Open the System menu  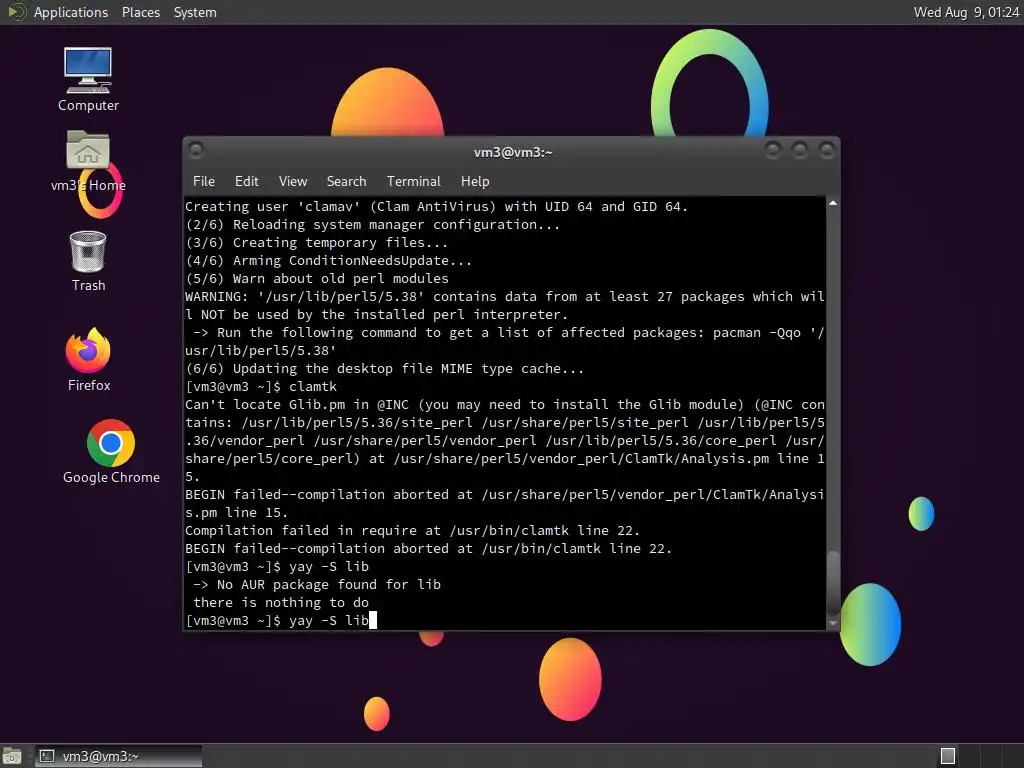point(195,12)
